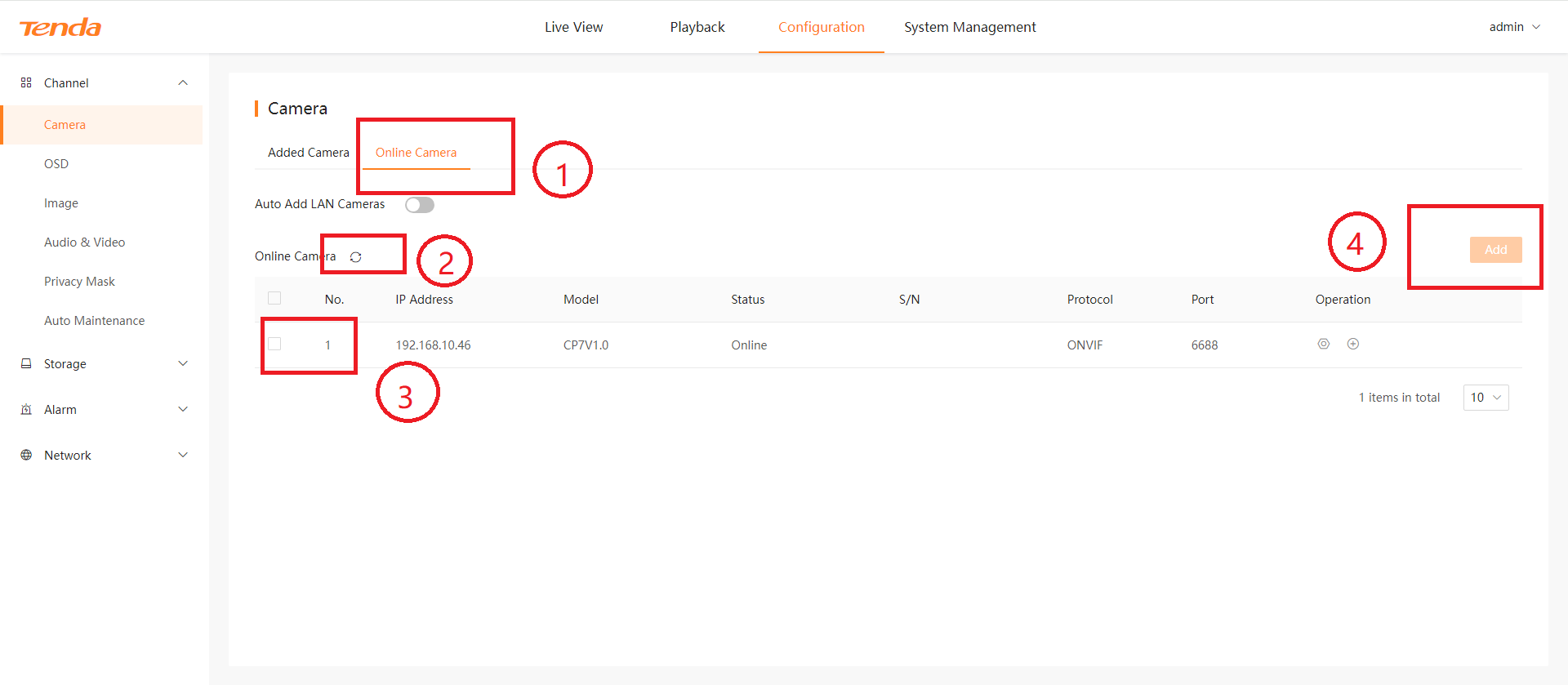Click the Storage disk icon in sidebar
Viewport: 1568px width, 685px height.
tap(26, 363)
